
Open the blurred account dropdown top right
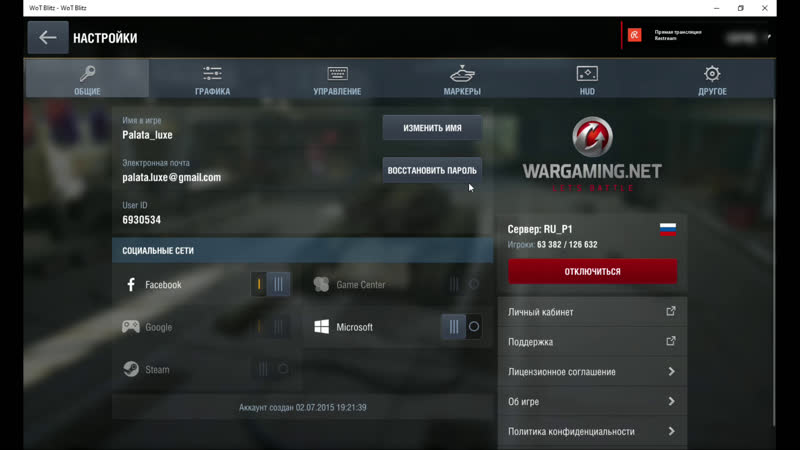tap(747, 38)
